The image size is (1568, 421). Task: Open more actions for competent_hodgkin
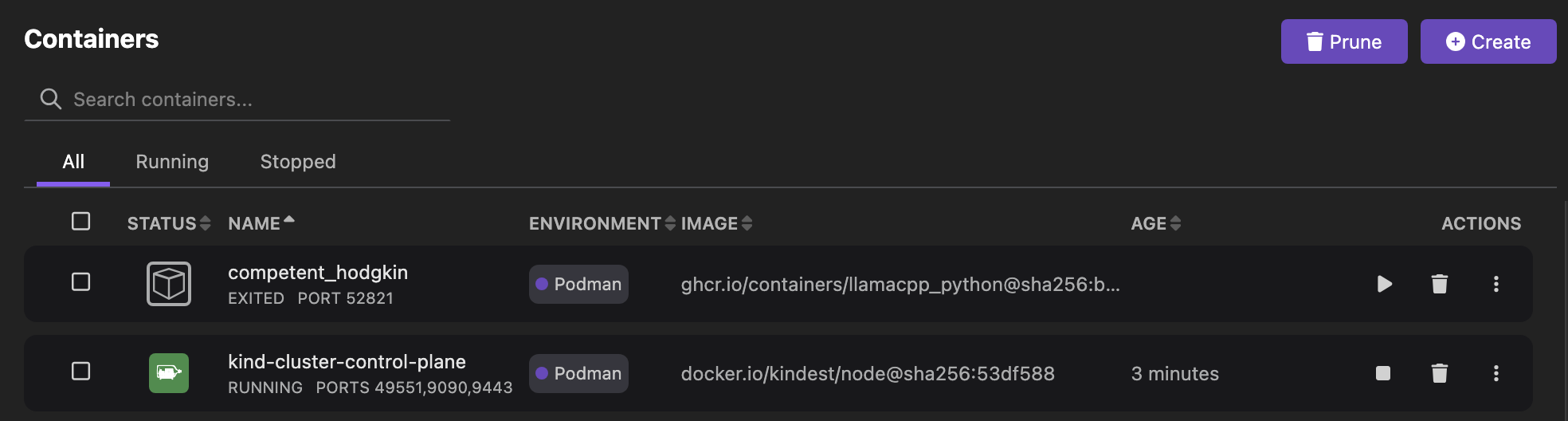(x=1495, y=284)
